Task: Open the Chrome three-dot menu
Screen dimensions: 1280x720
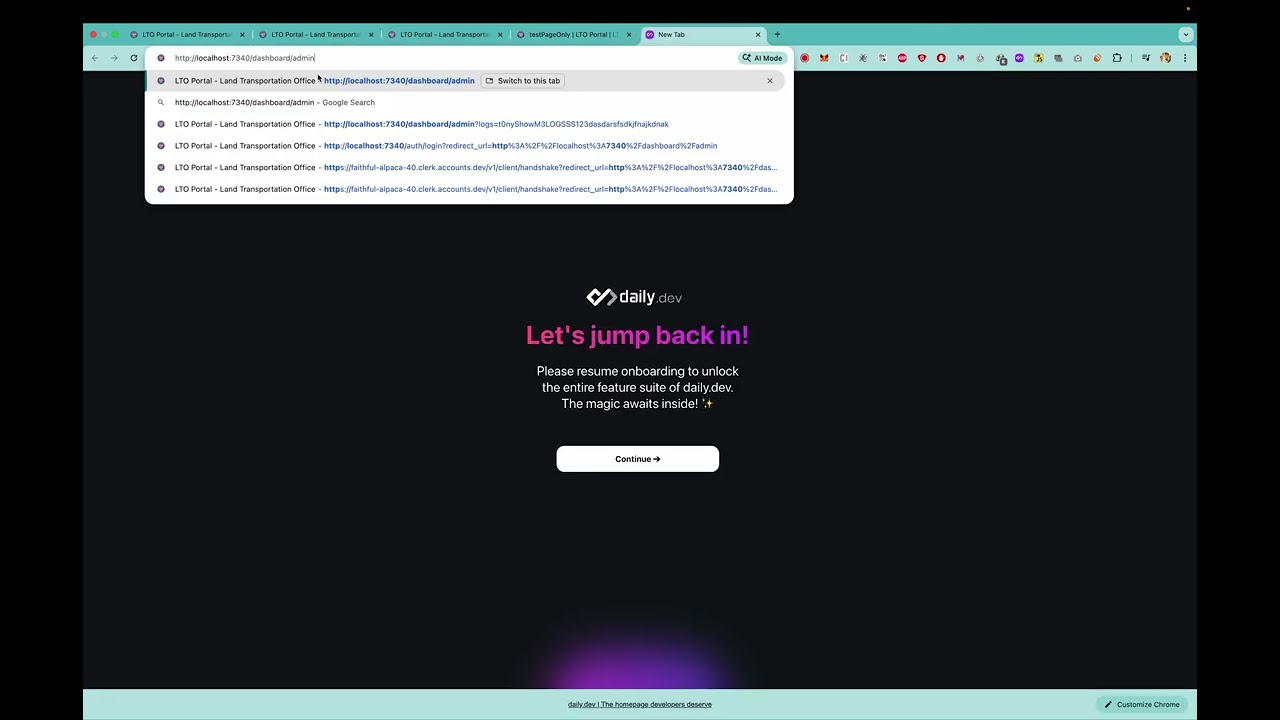Action: point(1185,58)
